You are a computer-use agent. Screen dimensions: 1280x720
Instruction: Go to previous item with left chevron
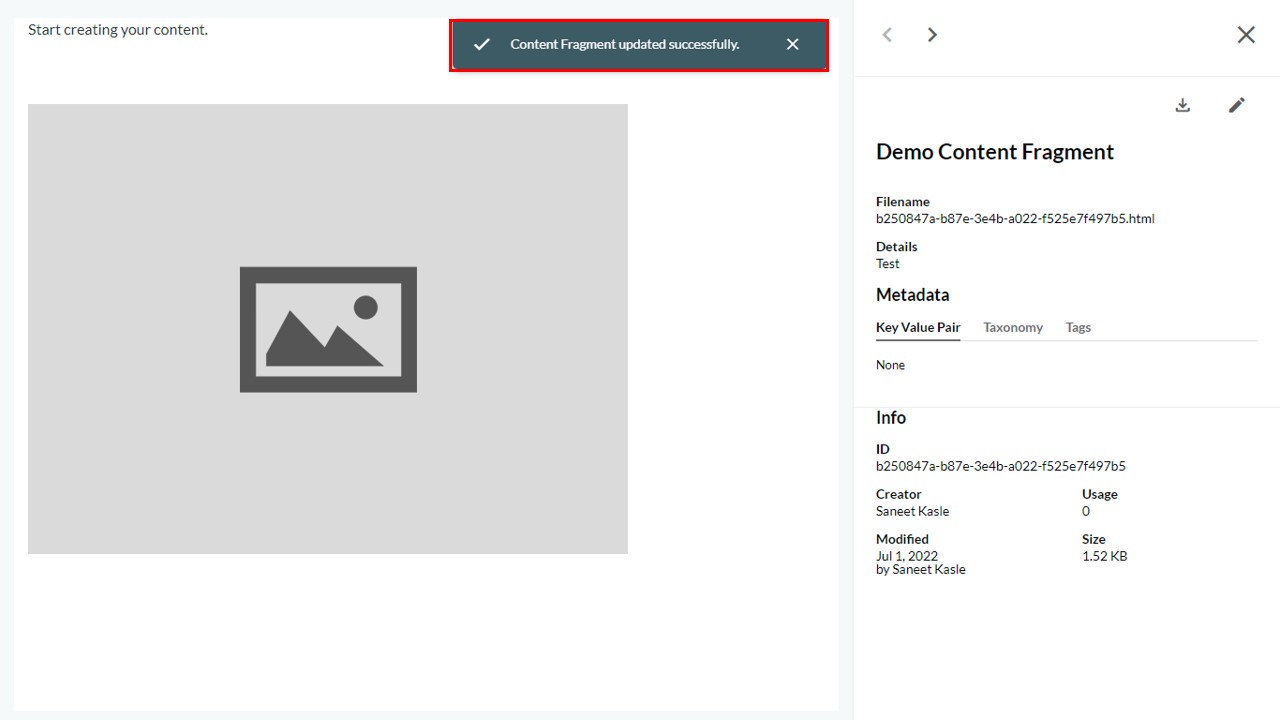pos(887,35)
